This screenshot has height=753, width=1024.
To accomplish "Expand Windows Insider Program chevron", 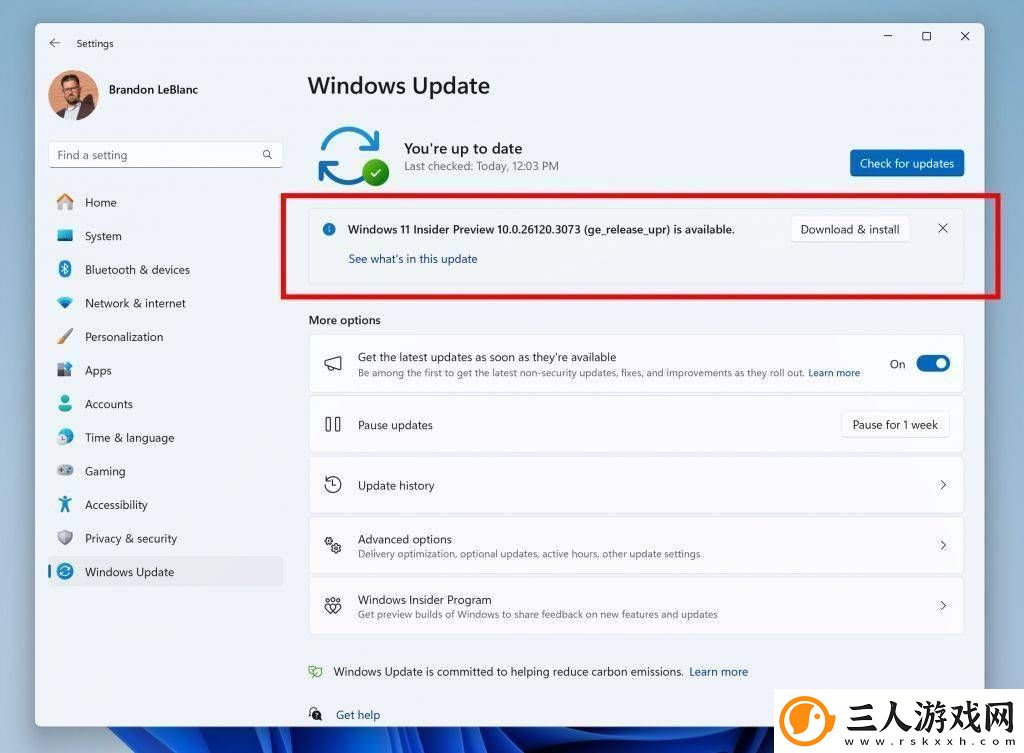I will point(943,605).
